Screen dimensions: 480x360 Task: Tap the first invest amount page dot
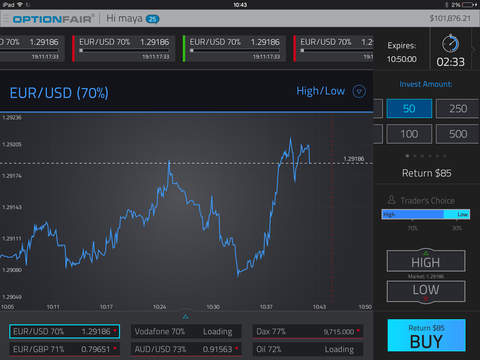(x=407, y=156)
